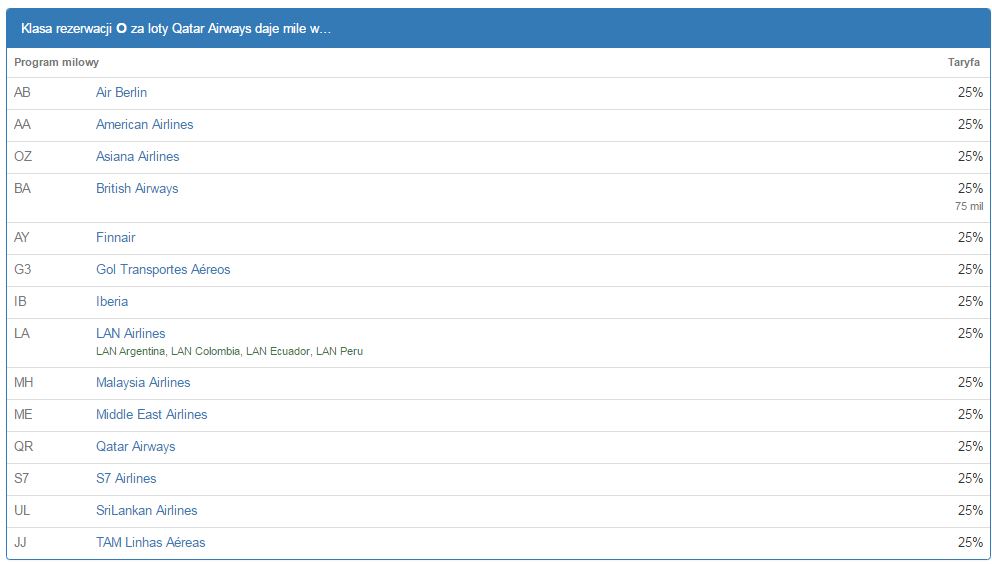Select the airline code 'JJ'
992x564 pixels.
click(x=20, y=542)
